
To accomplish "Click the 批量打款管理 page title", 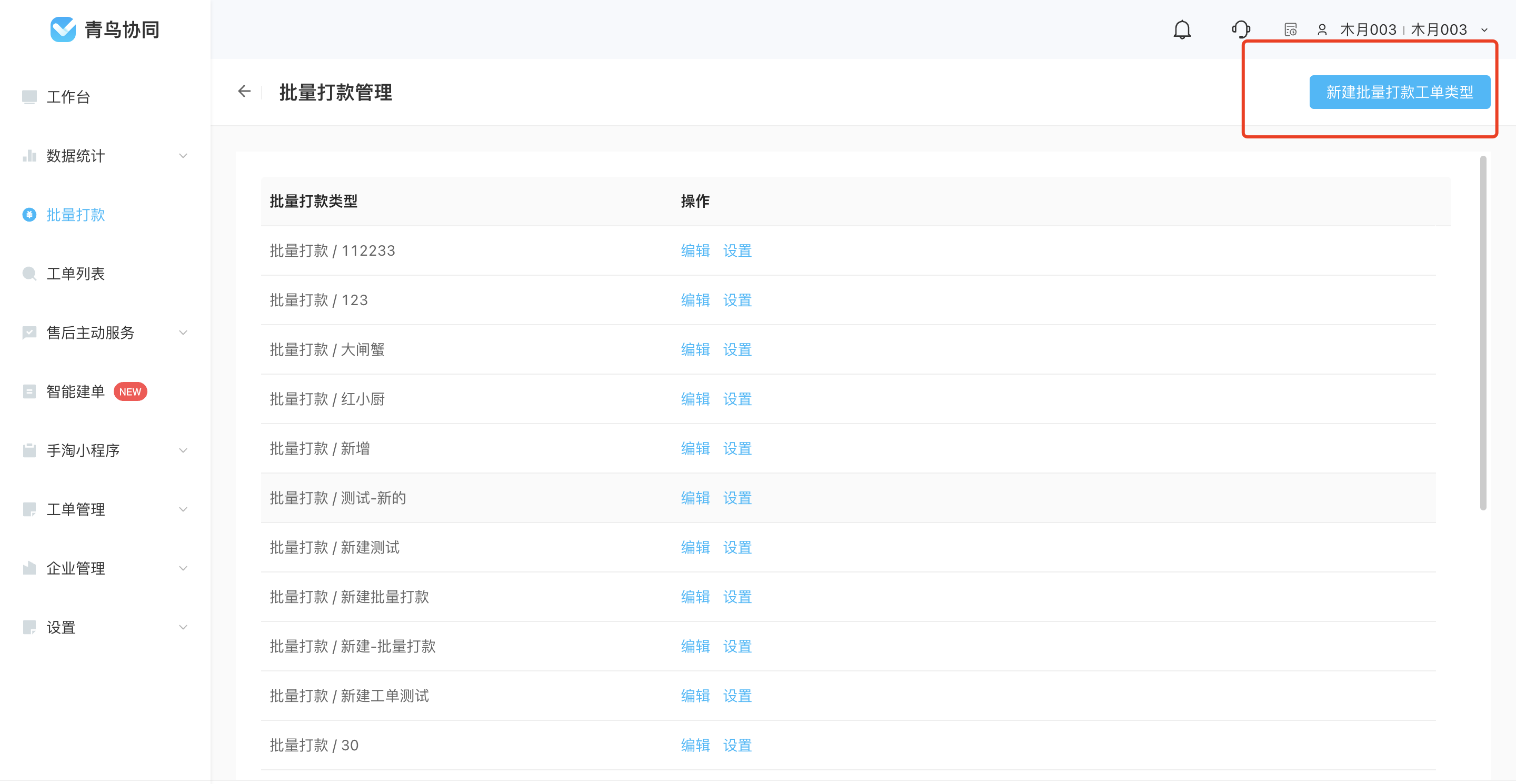I will coord(335,92).
